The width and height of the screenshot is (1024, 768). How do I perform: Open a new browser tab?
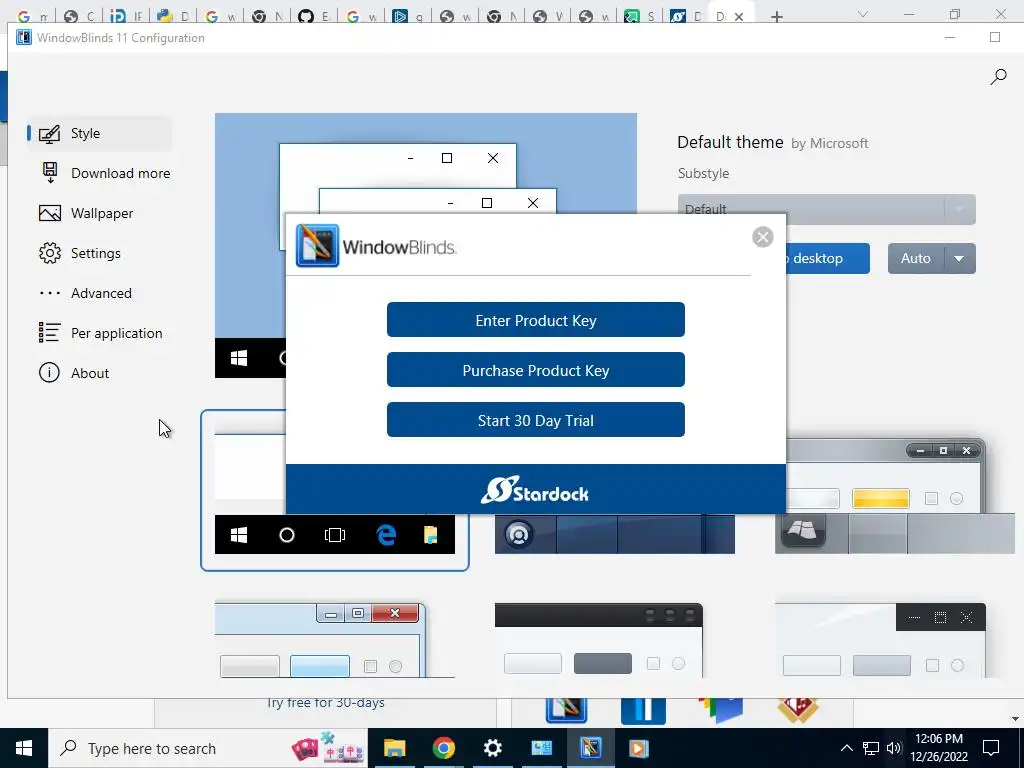click(x=776, y=16)
